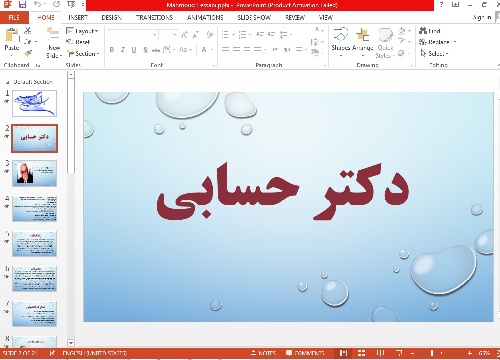Image resolution: width=500 pixels, height=360 pixels.
Task: Open the Font Color dropdown arrow
Action: [212, 50]
